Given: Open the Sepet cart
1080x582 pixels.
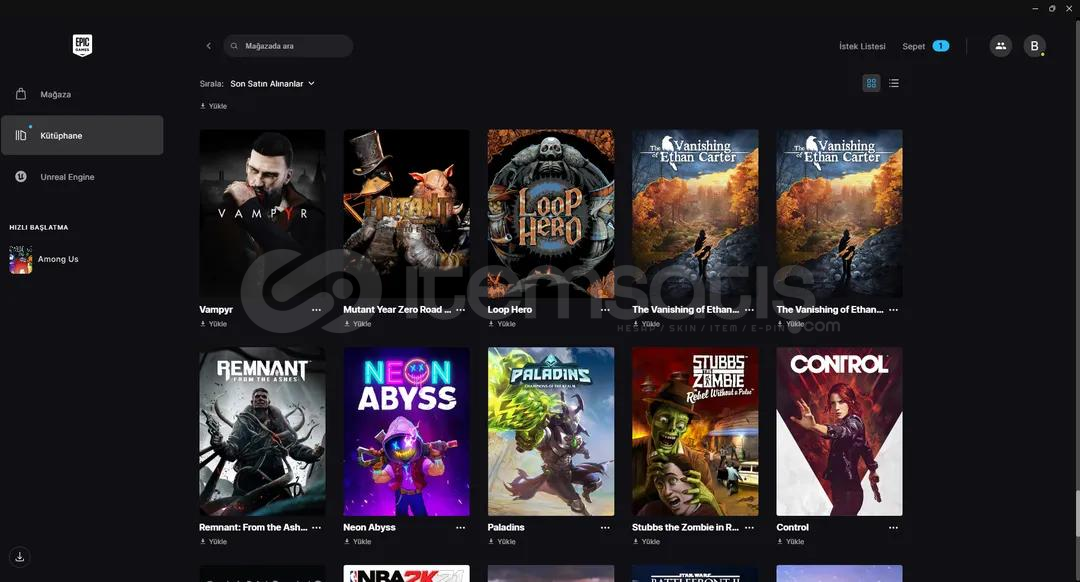Looking at the screenshot, I should (x=925, y=46).
